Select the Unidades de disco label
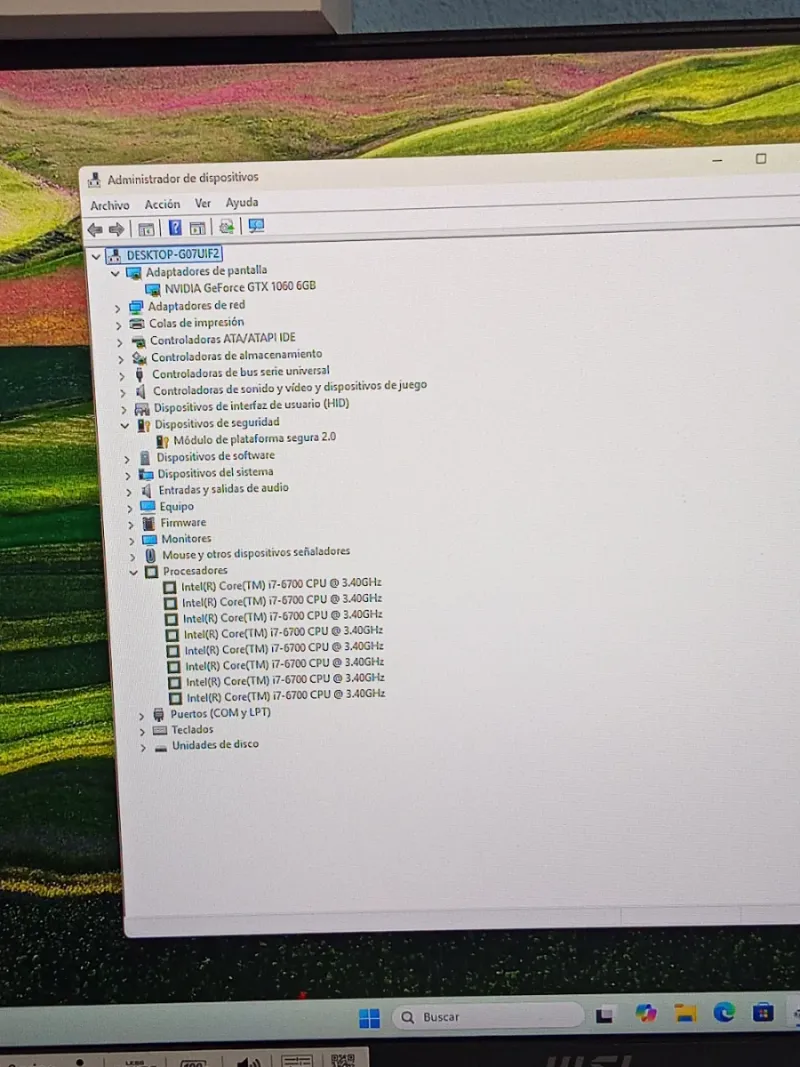The width and height of the screenshot is (800, 1067). point(215,745)
